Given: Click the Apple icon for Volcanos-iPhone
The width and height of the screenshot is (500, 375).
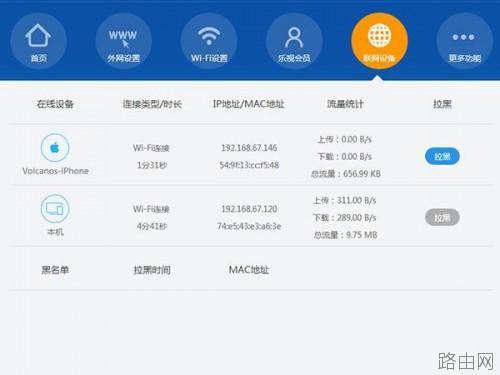Looking at the screenshot, I should tap(55, 148).
